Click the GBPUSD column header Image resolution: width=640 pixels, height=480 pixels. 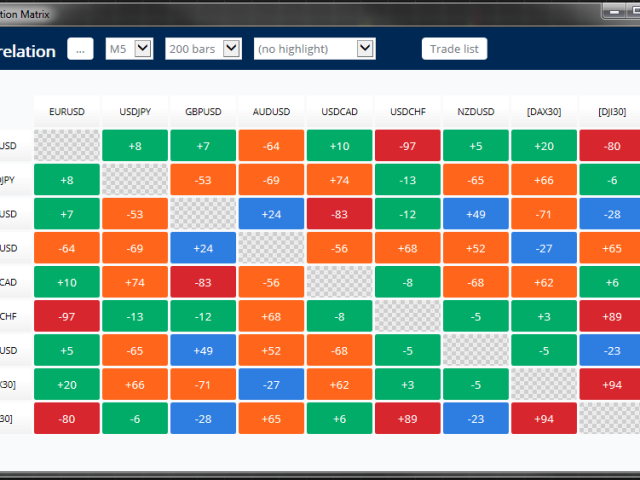tap(203, 112)
